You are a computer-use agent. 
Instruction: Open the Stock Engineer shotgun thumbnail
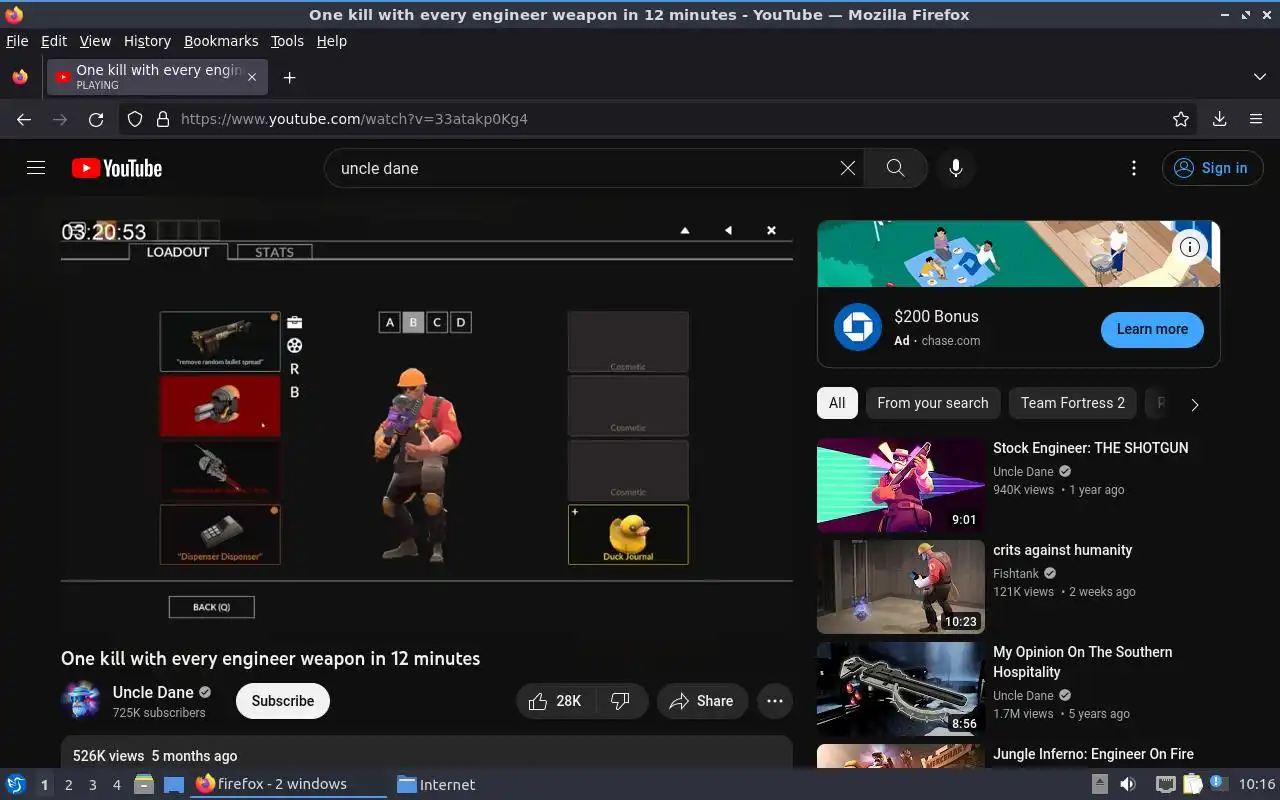(x=901, y=485)
